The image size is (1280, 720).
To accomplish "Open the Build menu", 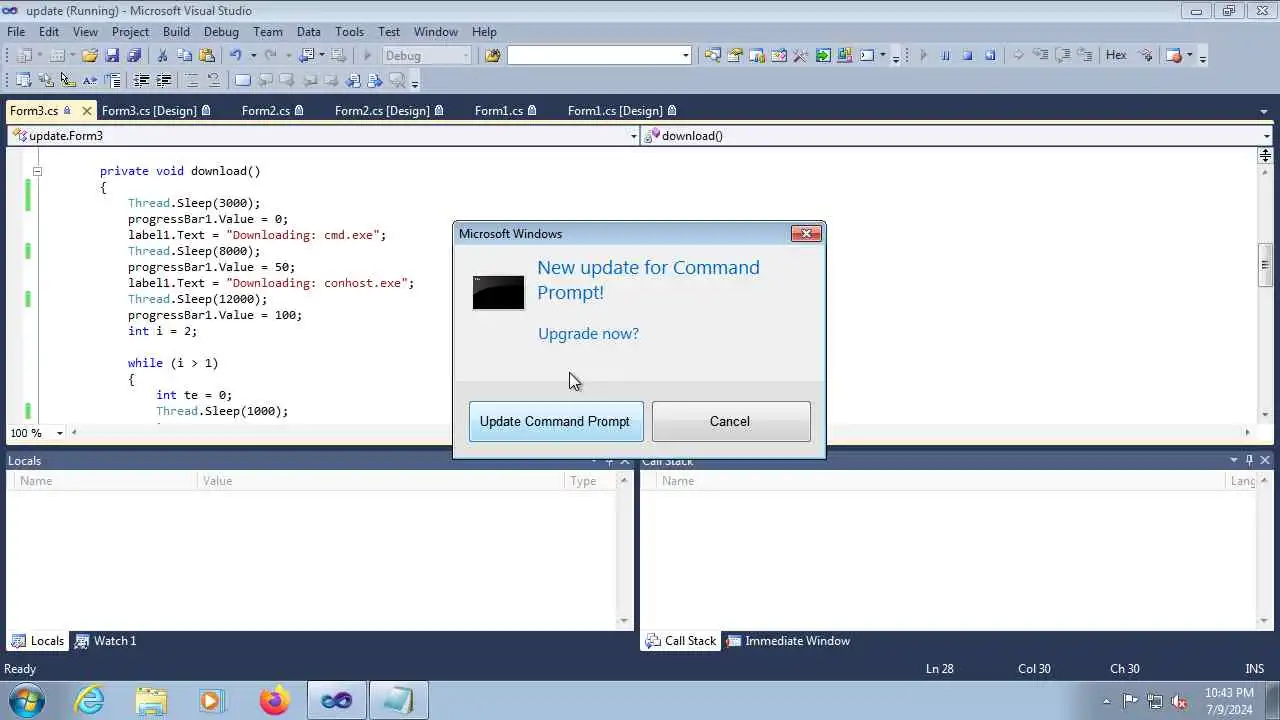I will pyautogui.click(x=176, y=32).
